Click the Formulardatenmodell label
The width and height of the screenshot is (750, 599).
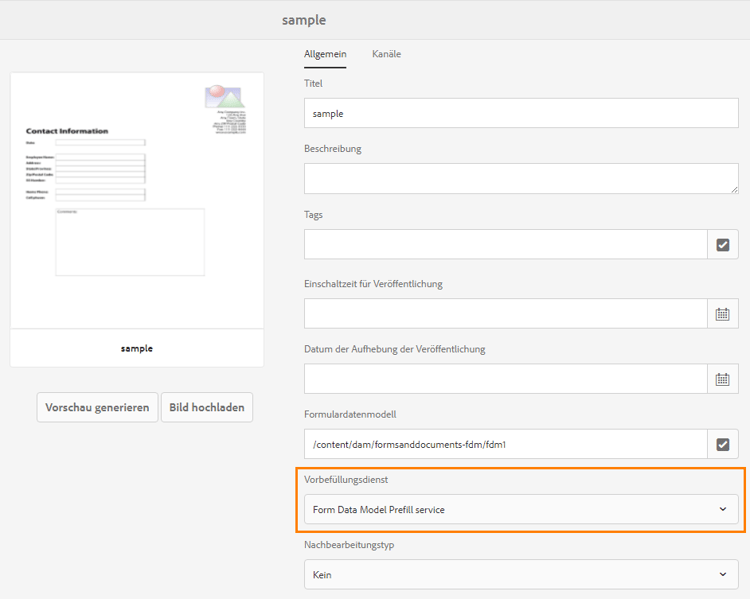tap(350, 414)
